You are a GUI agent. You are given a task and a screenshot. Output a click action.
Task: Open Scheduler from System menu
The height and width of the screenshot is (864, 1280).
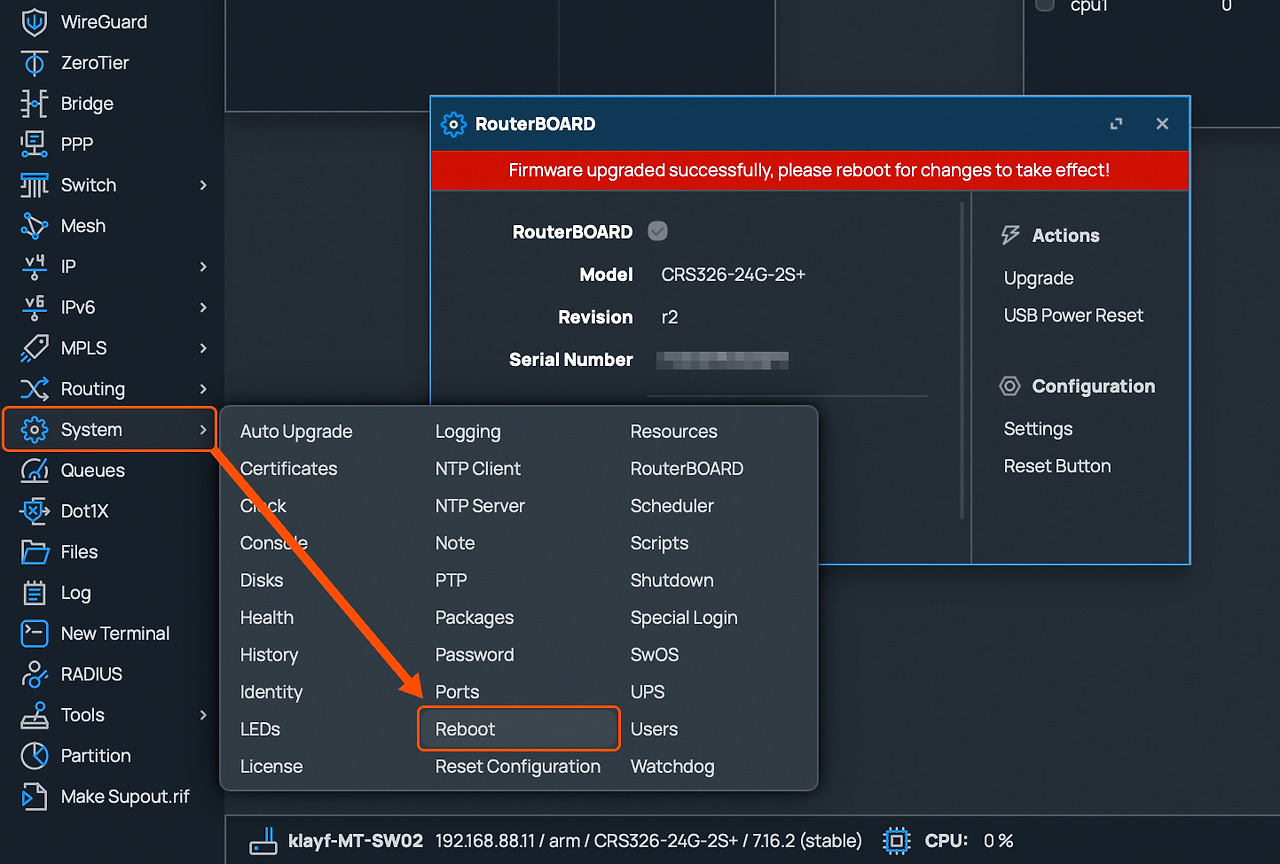pos(672,506)
